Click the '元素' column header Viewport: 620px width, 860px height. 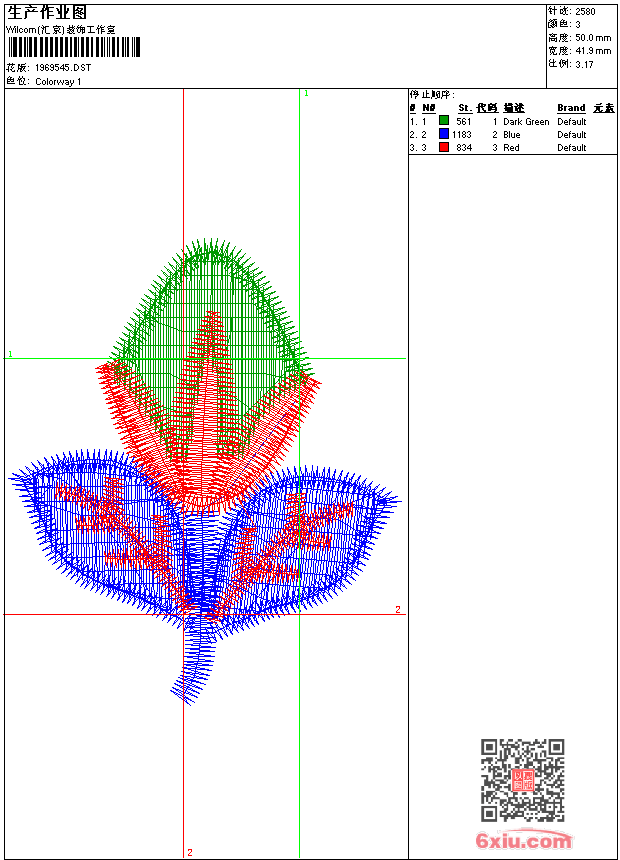click(x=604, y=108)
